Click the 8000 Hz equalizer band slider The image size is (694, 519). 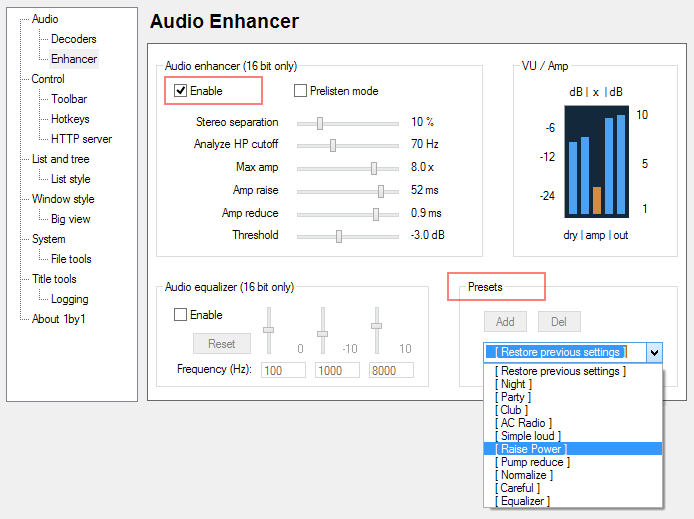pos(377,331)
